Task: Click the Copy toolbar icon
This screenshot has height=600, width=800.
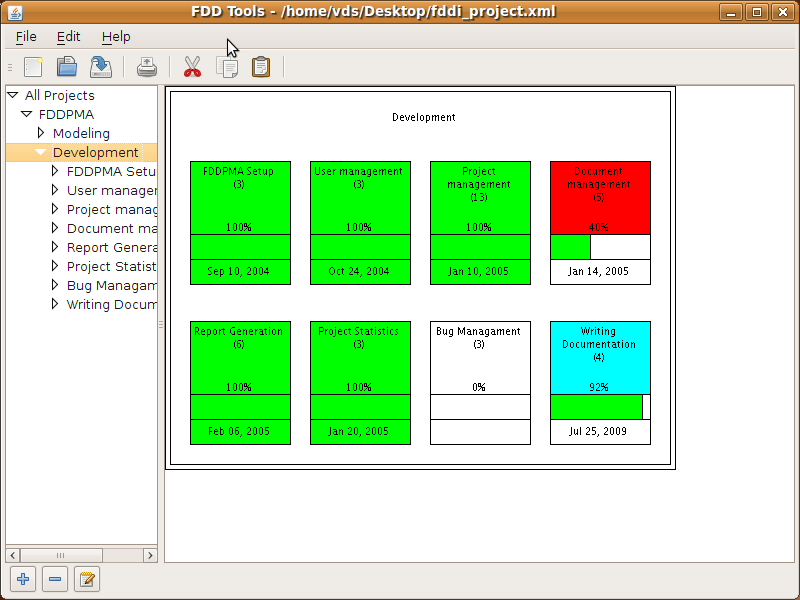Action: pos(227,67)
